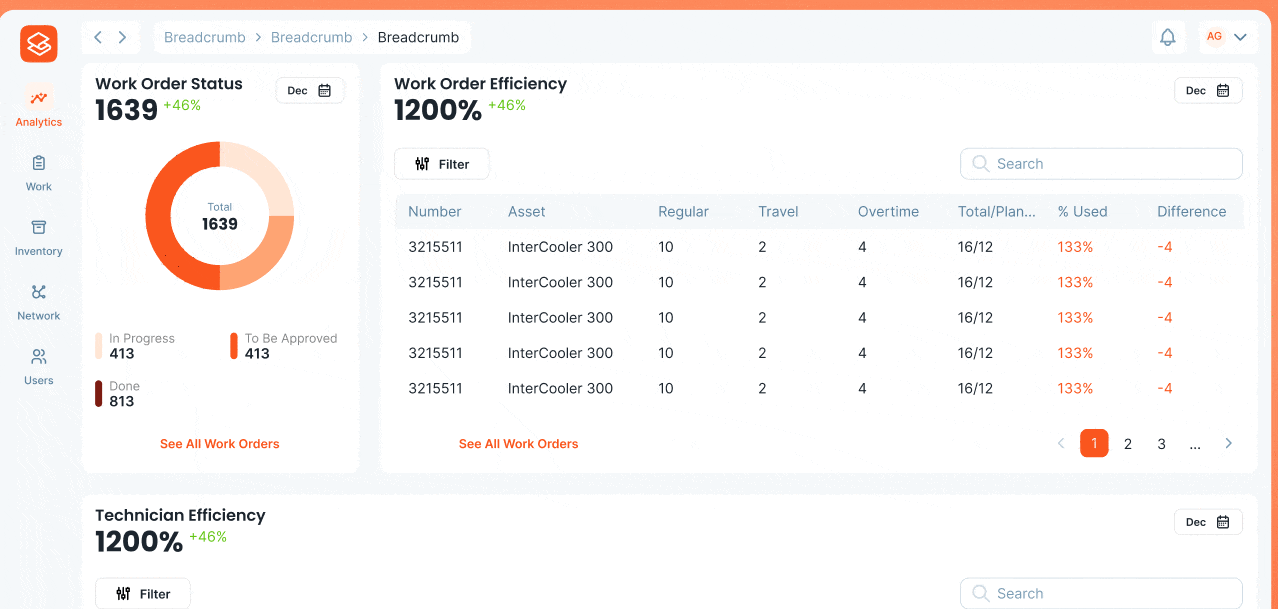Select the last Breadcrumb entry
This screenshot has height=609, width=1278.
click(x=418, y=36)
